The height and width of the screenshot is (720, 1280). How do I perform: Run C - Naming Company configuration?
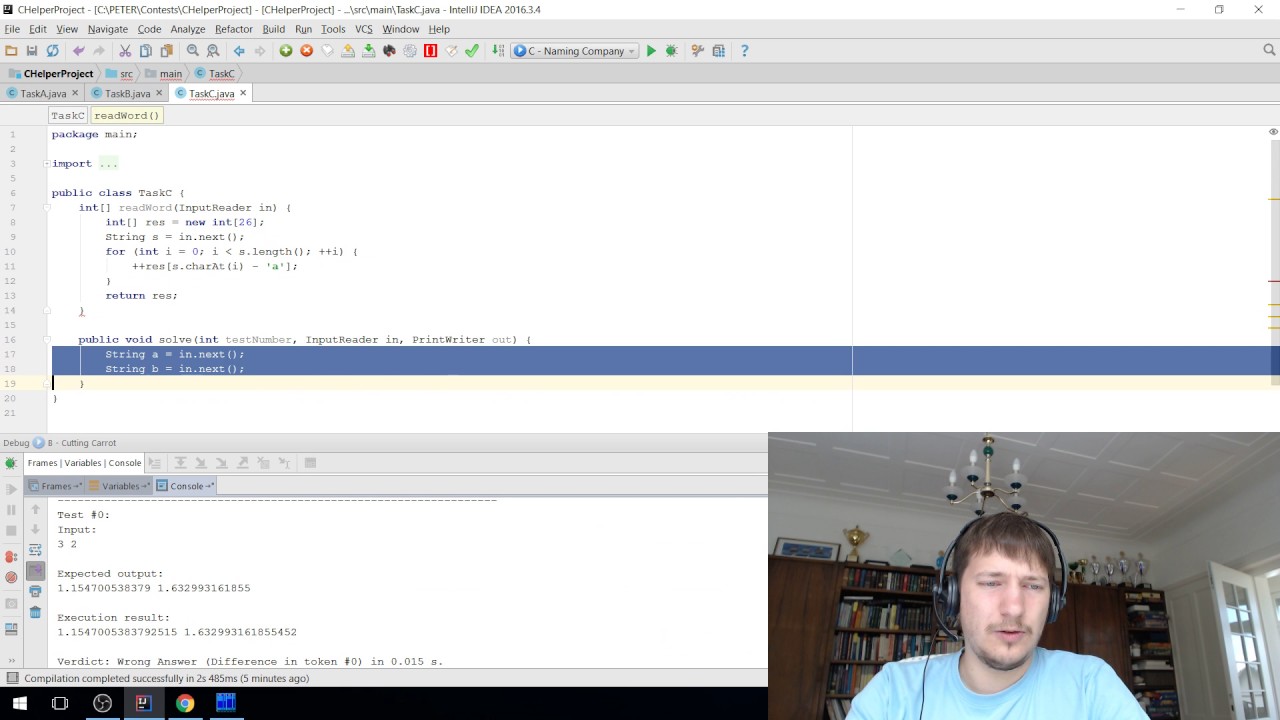click(651, 51)
